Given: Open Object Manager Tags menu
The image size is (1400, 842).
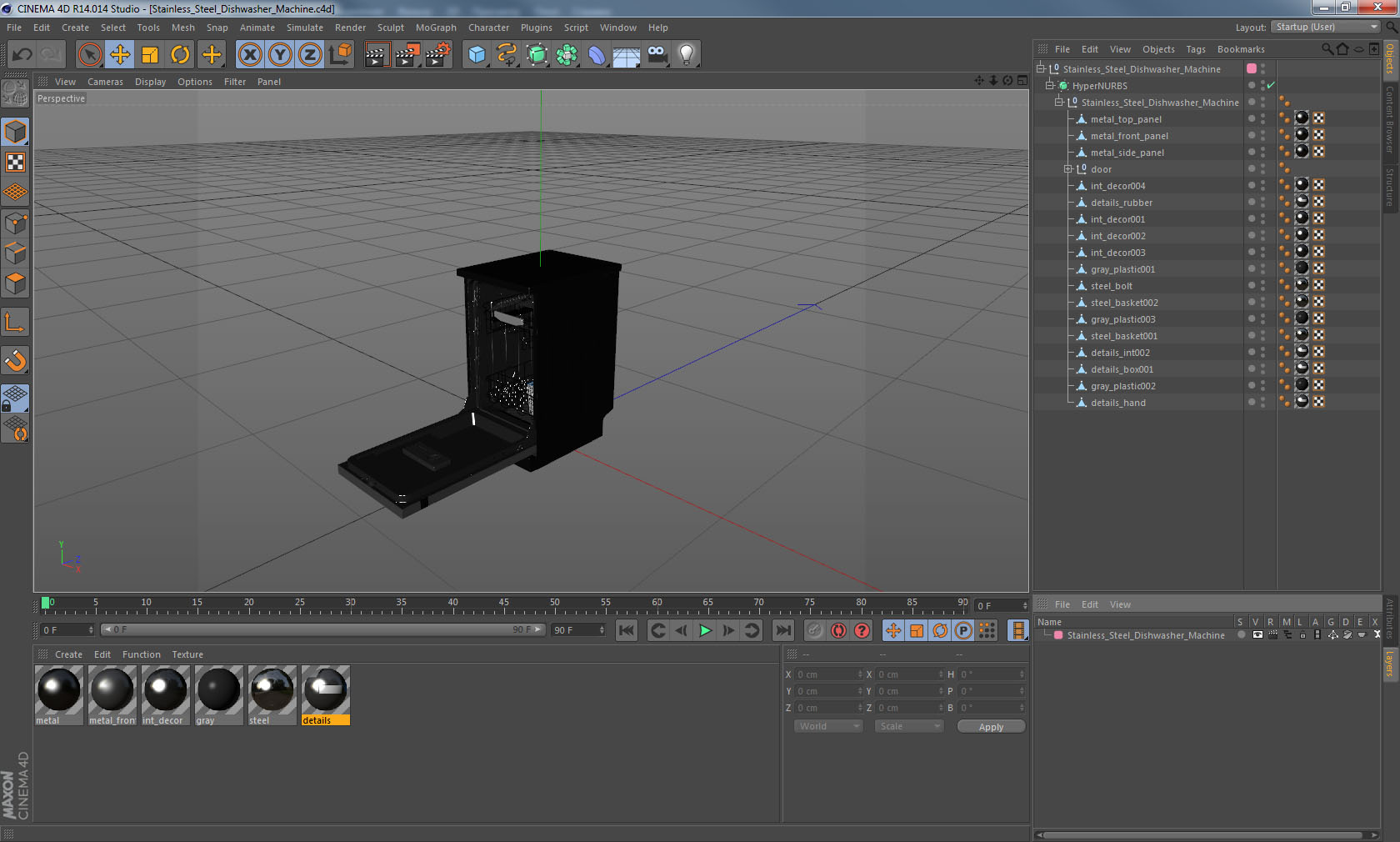Looking at the screenshot, I should [1196, 49].
